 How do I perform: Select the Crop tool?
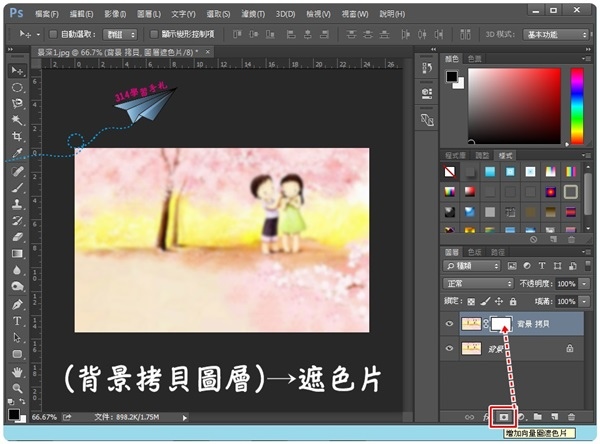click(17, 136)
